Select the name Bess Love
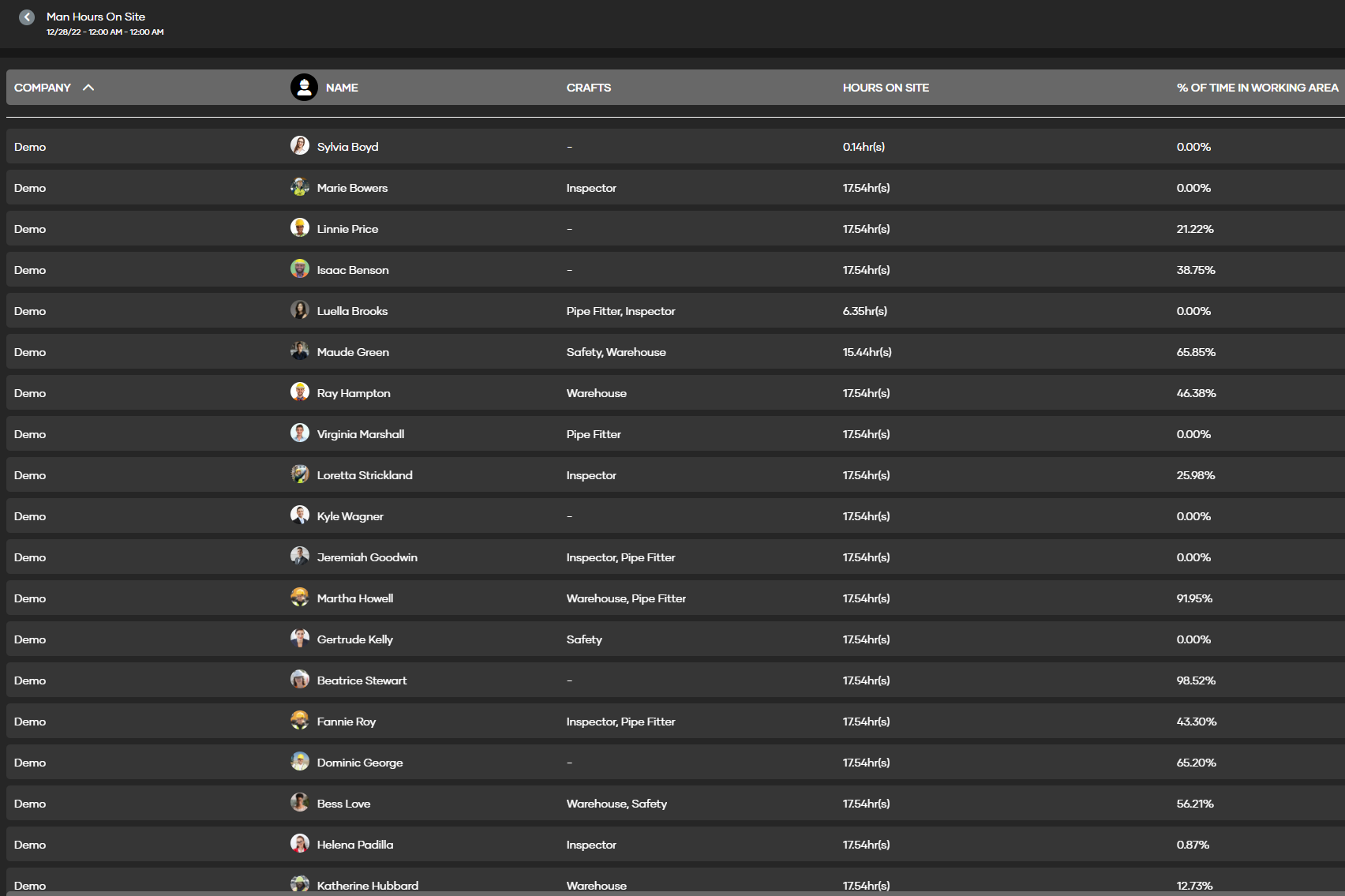This screenshot has height=896, width=1345. (x=343, y=804)
